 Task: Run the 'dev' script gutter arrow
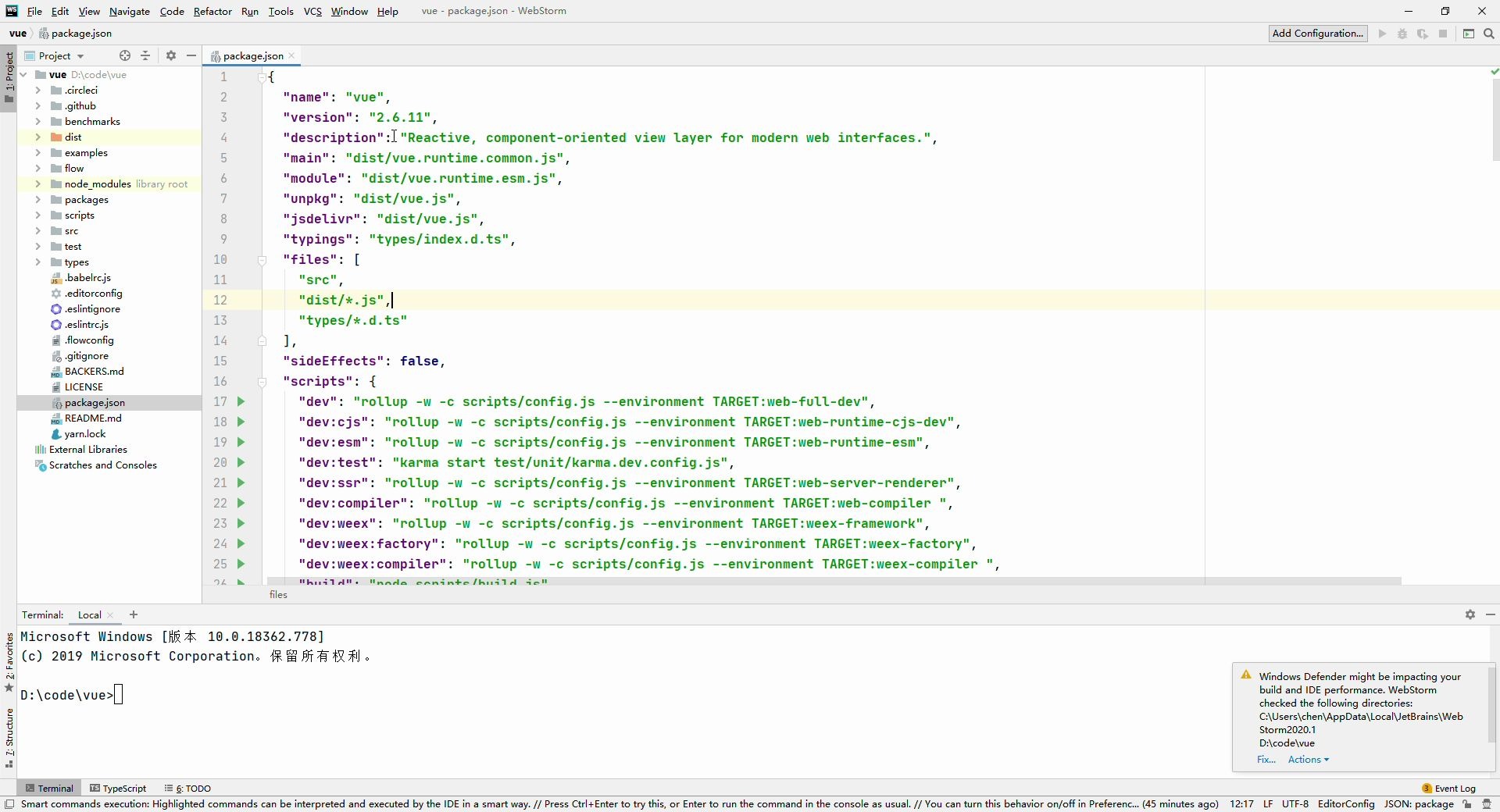(x=241, y=401)
